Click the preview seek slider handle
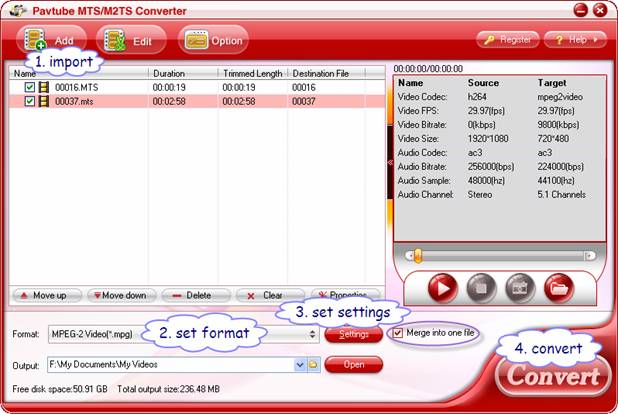Viewport: 618px width, 414px height. (x=418, y=255)
